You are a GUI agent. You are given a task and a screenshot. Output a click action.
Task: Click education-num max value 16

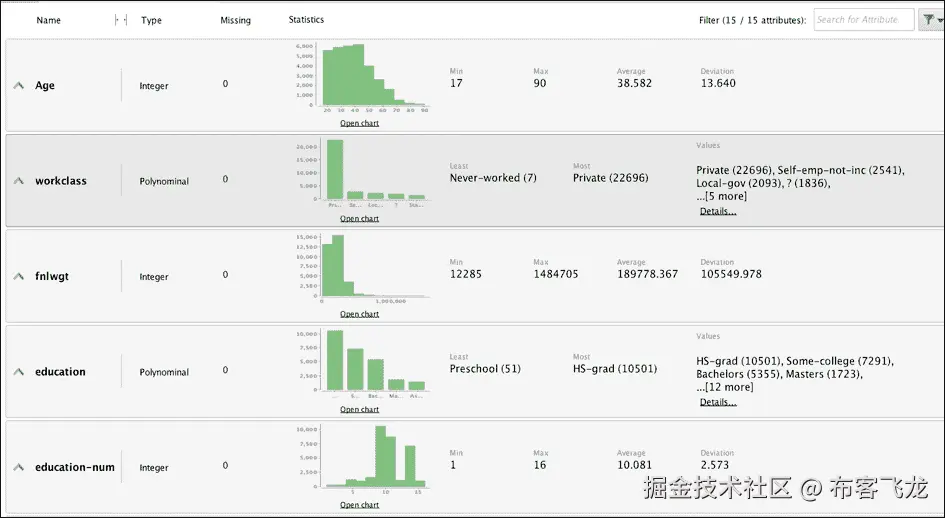click(540, 465)
